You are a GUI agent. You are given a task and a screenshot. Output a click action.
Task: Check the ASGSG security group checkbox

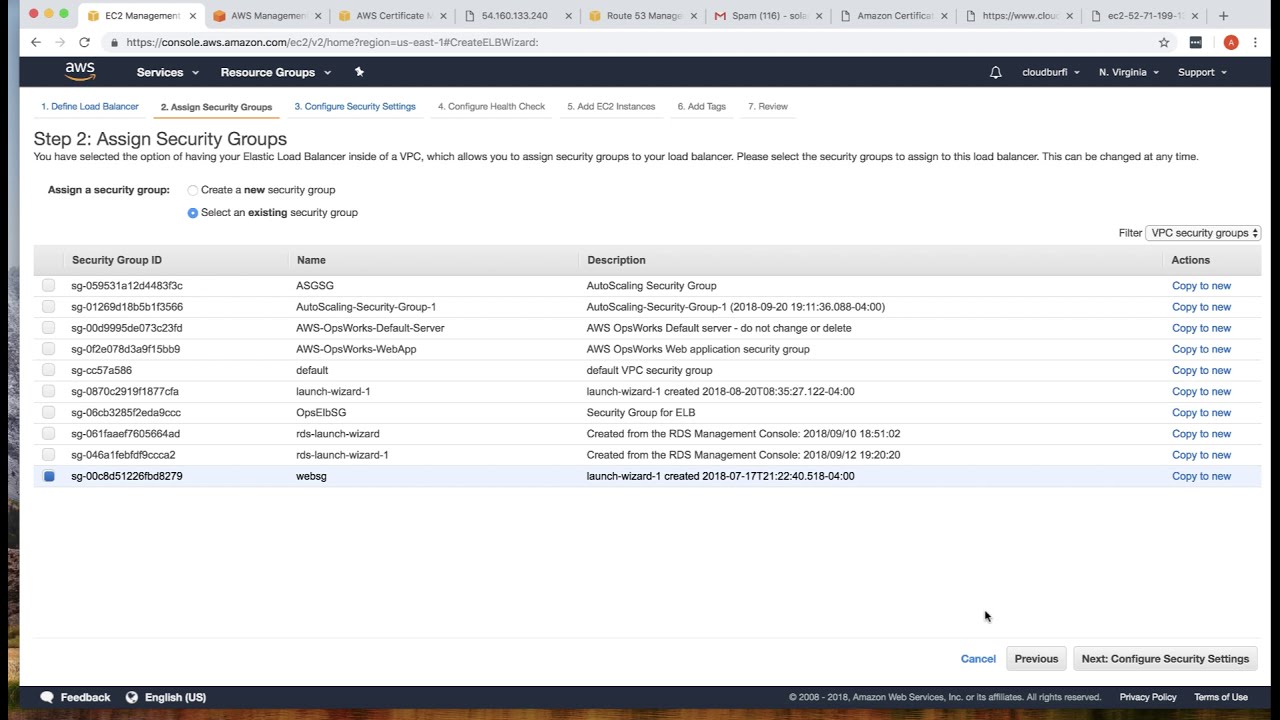[49, 286]
